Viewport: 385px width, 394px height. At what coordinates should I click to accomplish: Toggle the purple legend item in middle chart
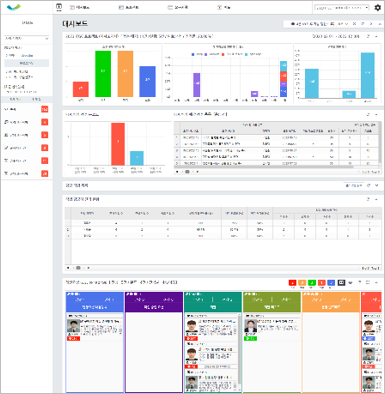[212, 54]
